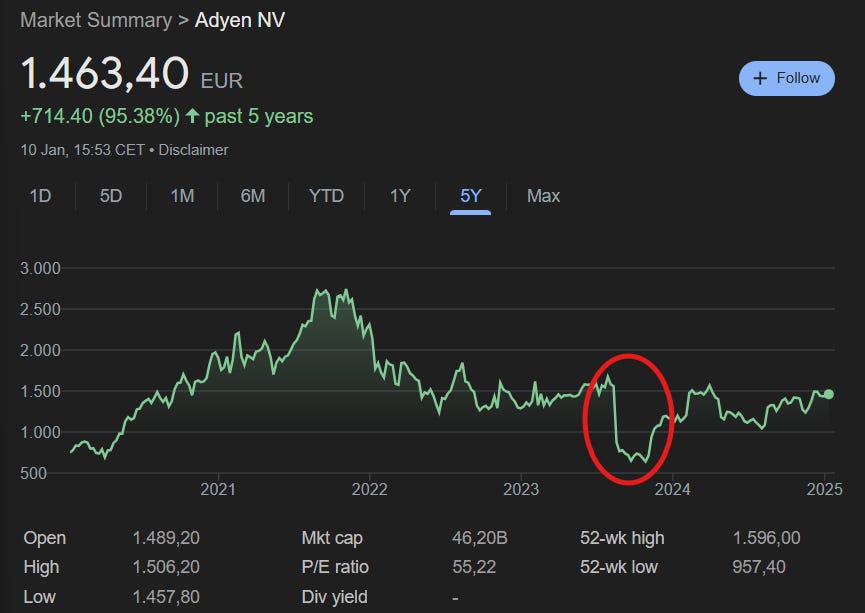Select the 6M time range tab
Screen dimensions: 865x613
tap(253, 196)
